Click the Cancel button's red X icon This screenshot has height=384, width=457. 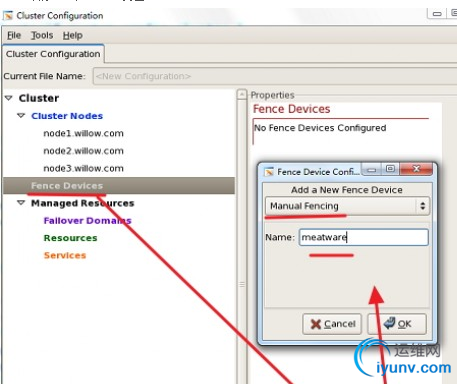[315, 324]
